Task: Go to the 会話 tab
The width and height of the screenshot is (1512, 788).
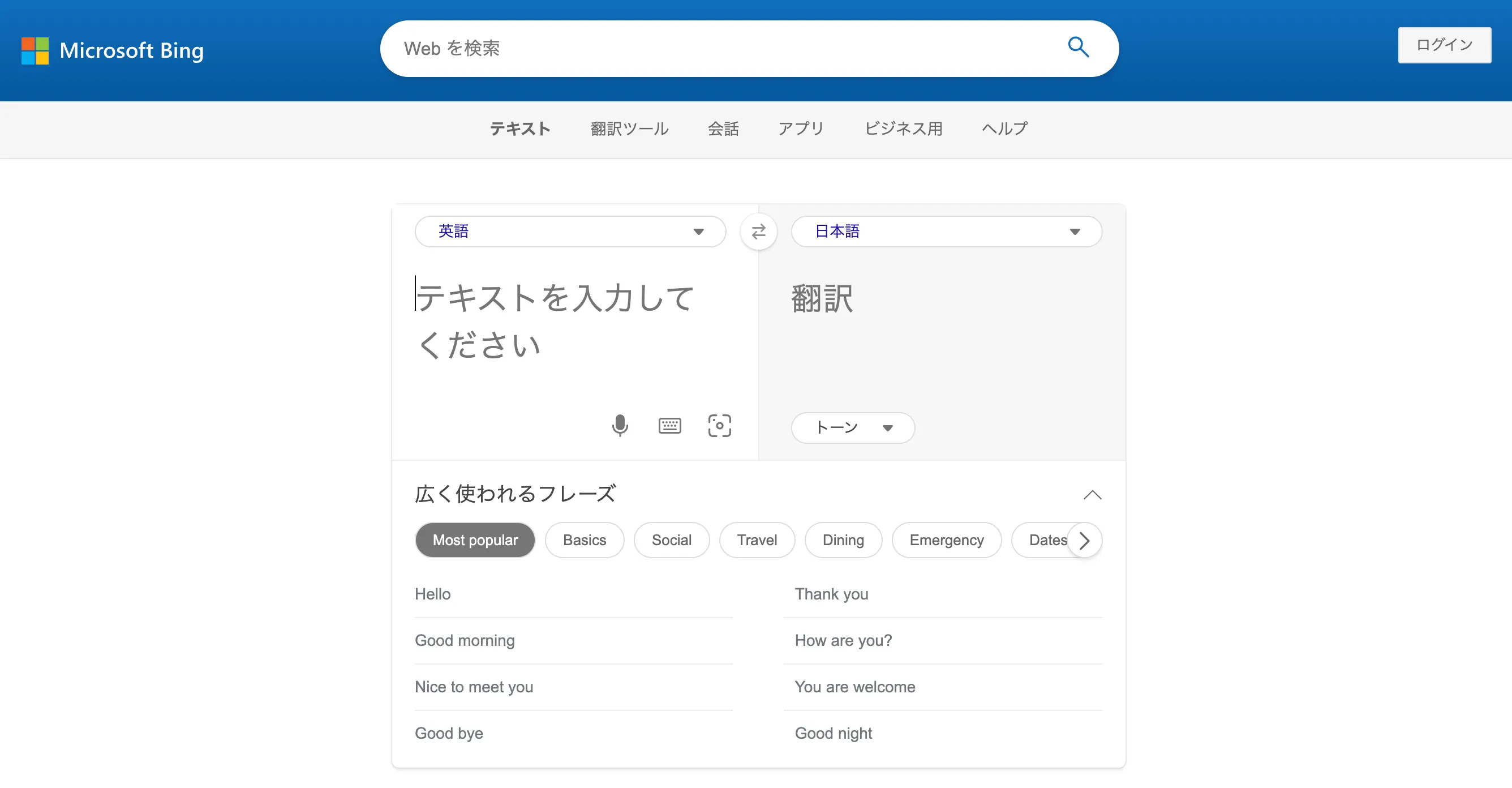Action: click(x=723, y=129)
